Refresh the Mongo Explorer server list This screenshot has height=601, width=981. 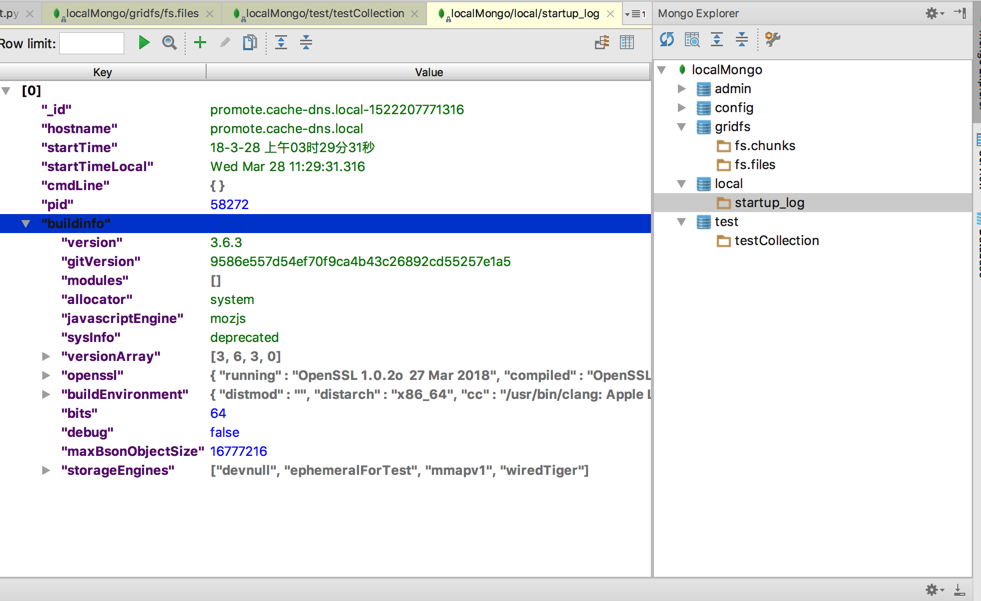[x=667, y=39]
